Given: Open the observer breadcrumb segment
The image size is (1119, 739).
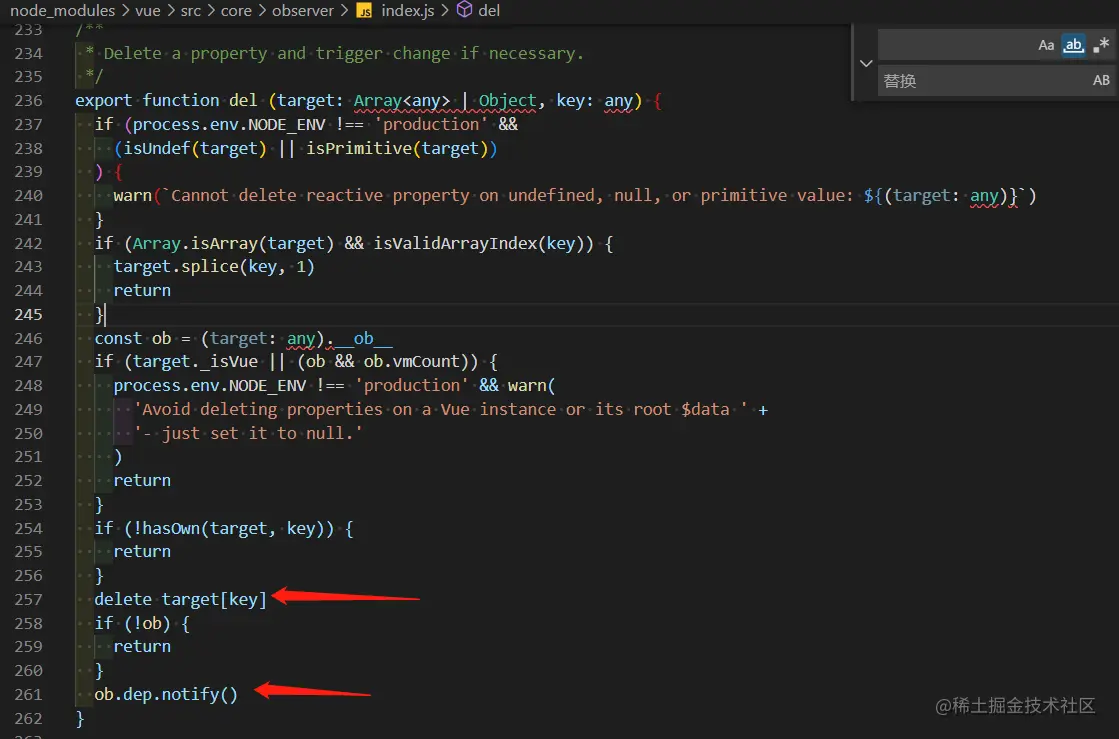Looking at the screenshot, I should 303,11.
